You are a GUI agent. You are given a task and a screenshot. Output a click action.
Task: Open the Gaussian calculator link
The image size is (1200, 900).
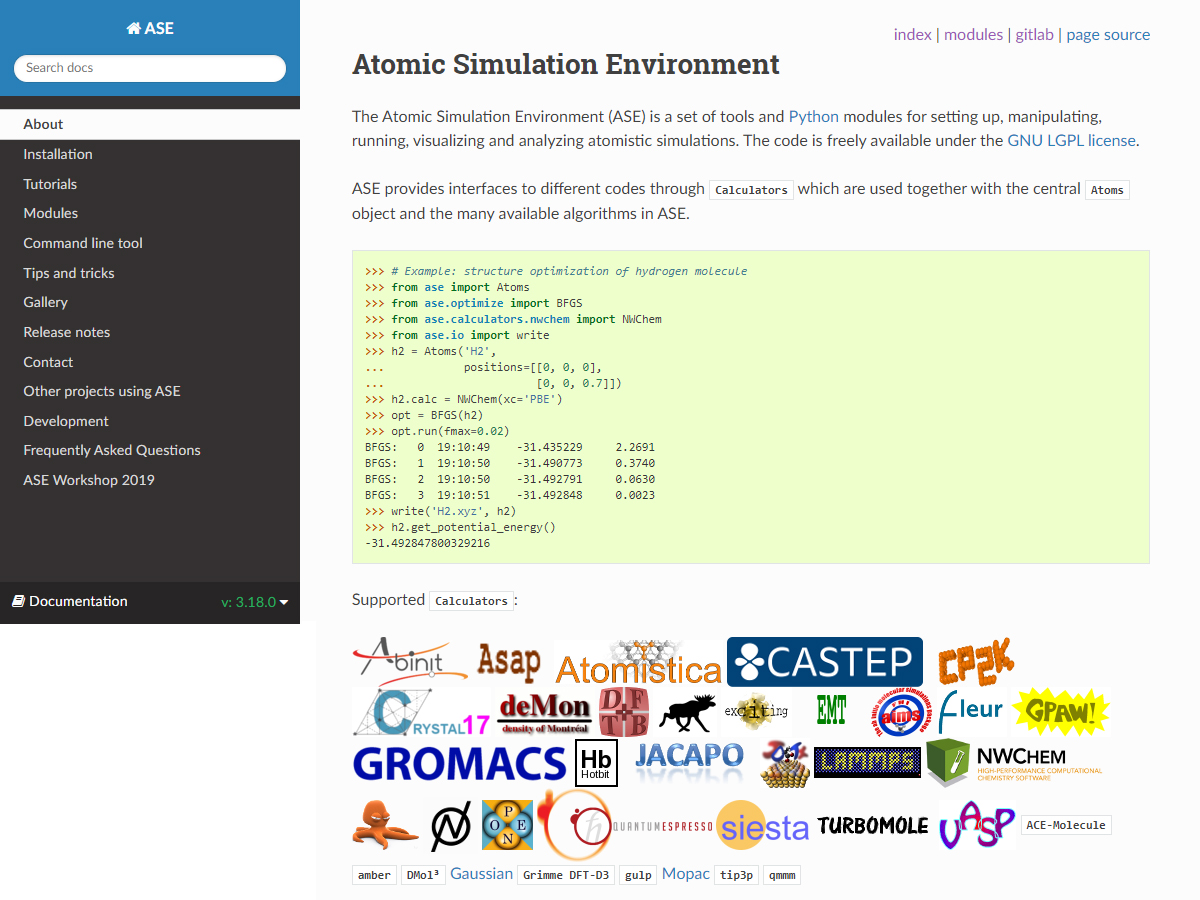pos(481,873)
